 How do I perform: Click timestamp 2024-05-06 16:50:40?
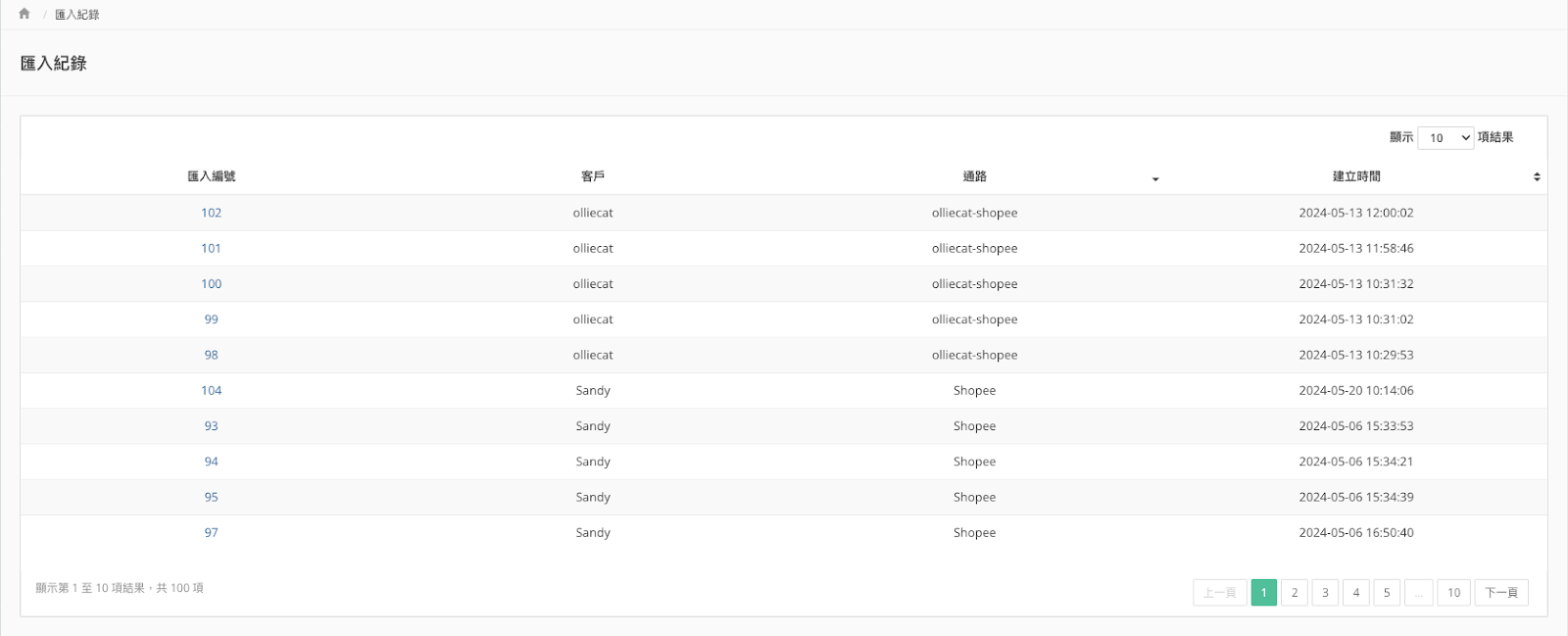tap(1356, 532)
